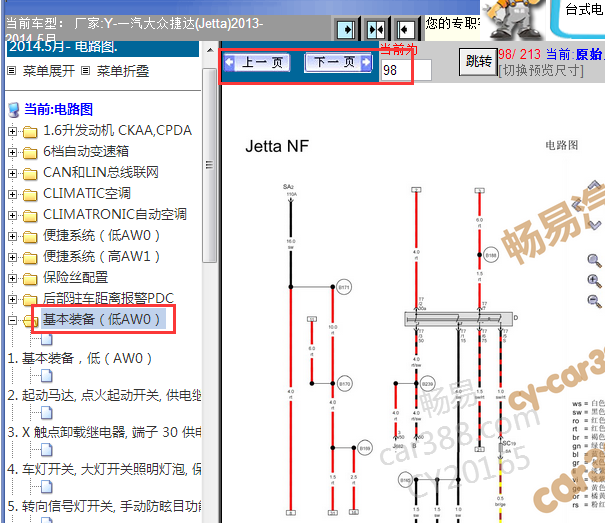605x523 pixels.
Task: Click the folder icon for 便捷系统（高AW1）
Action: tap(30, 258)
